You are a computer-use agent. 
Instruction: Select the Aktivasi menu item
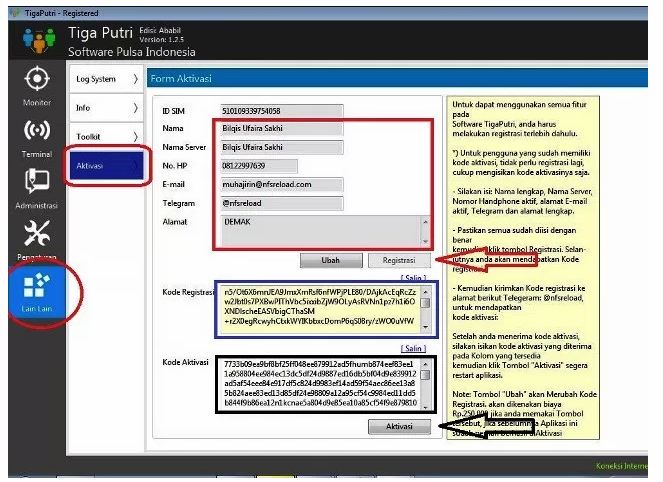pyautogui.click(x=107, y=165)
